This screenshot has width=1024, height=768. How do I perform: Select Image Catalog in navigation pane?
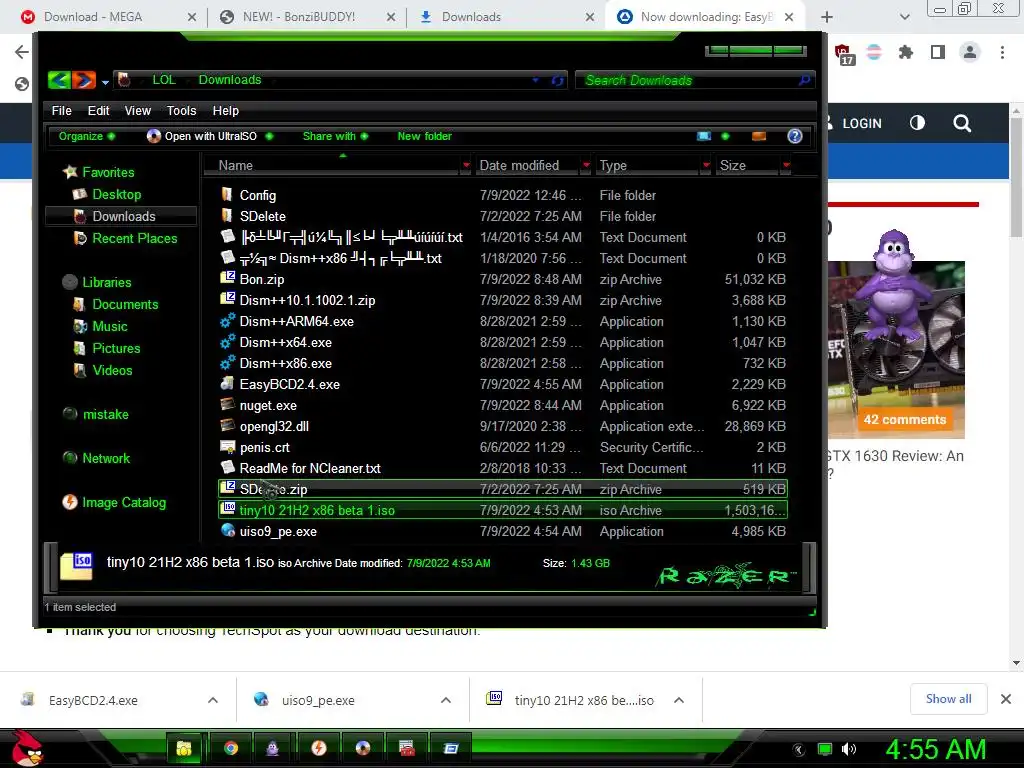[x=123, y=502]
